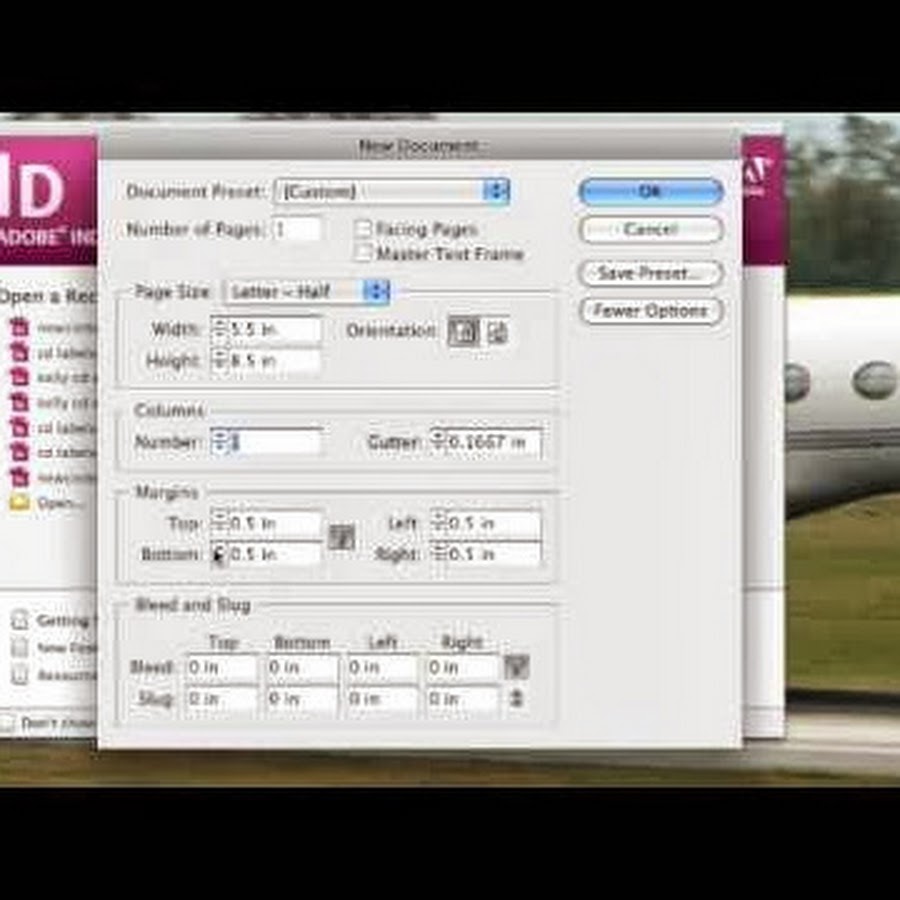
Task: Click the OK button
Action: pos(650,191)
